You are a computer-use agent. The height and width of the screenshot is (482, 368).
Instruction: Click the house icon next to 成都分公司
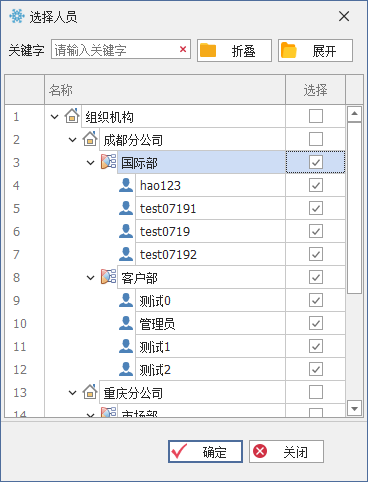pos(90,139)
